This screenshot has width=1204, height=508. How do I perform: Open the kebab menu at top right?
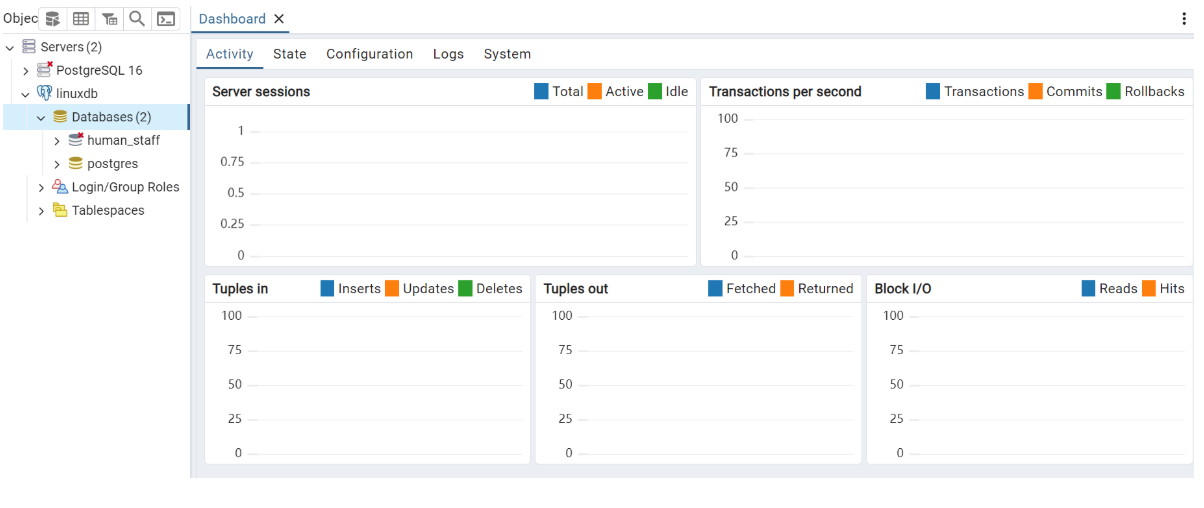[1185, 19]
